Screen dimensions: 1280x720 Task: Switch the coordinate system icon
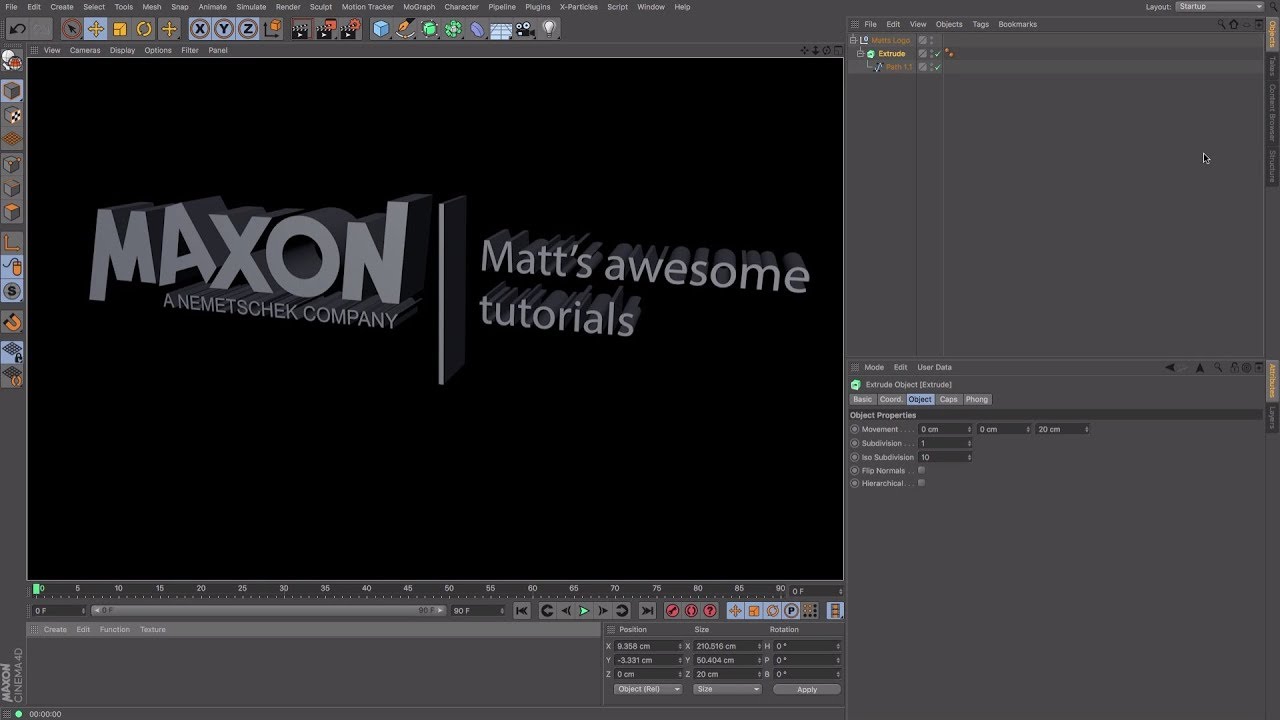click(x=272, y=29)
